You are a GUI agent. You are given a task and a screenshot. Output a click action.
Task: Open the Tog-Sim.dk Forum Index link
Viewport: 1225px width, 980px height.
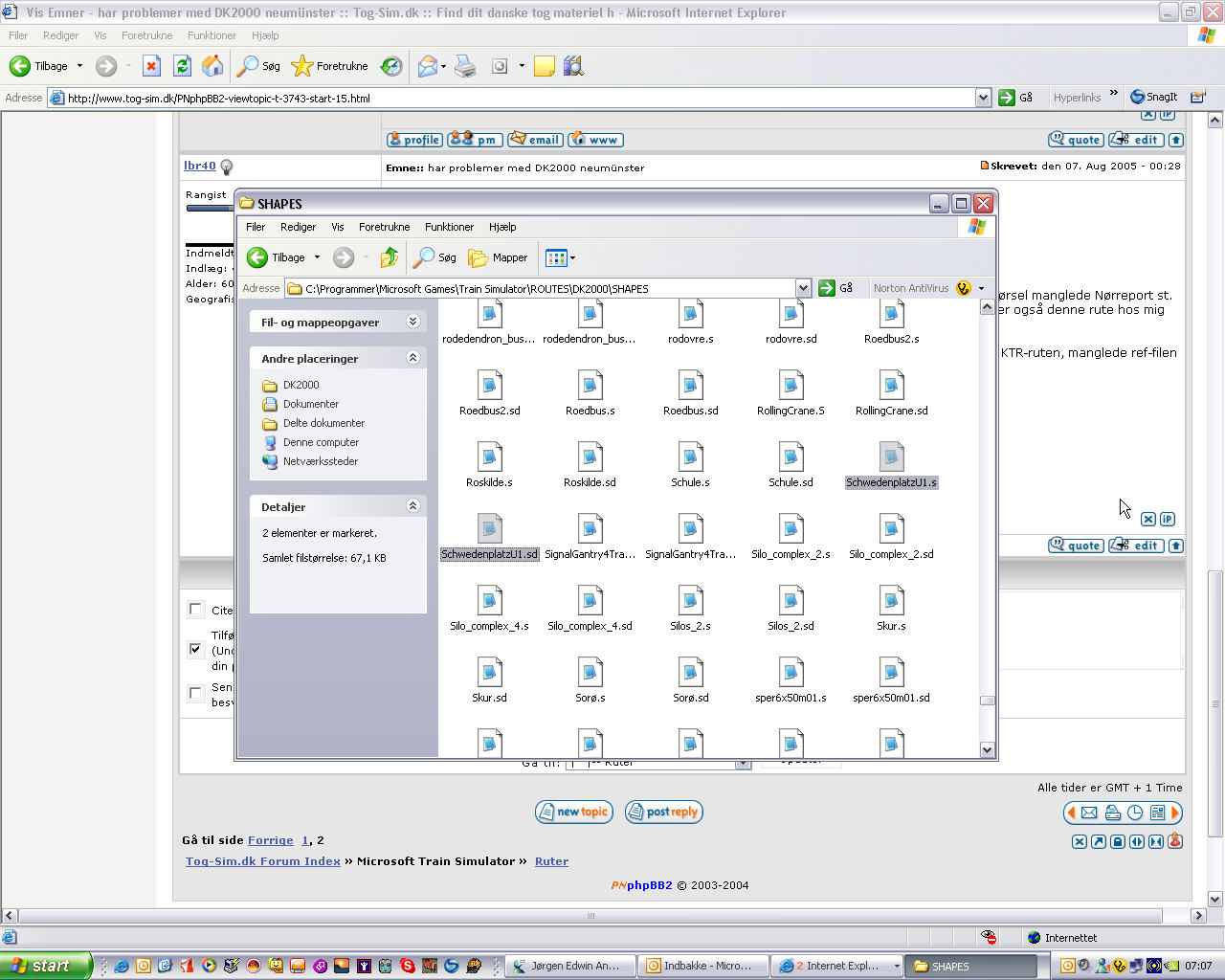[263, 861]
